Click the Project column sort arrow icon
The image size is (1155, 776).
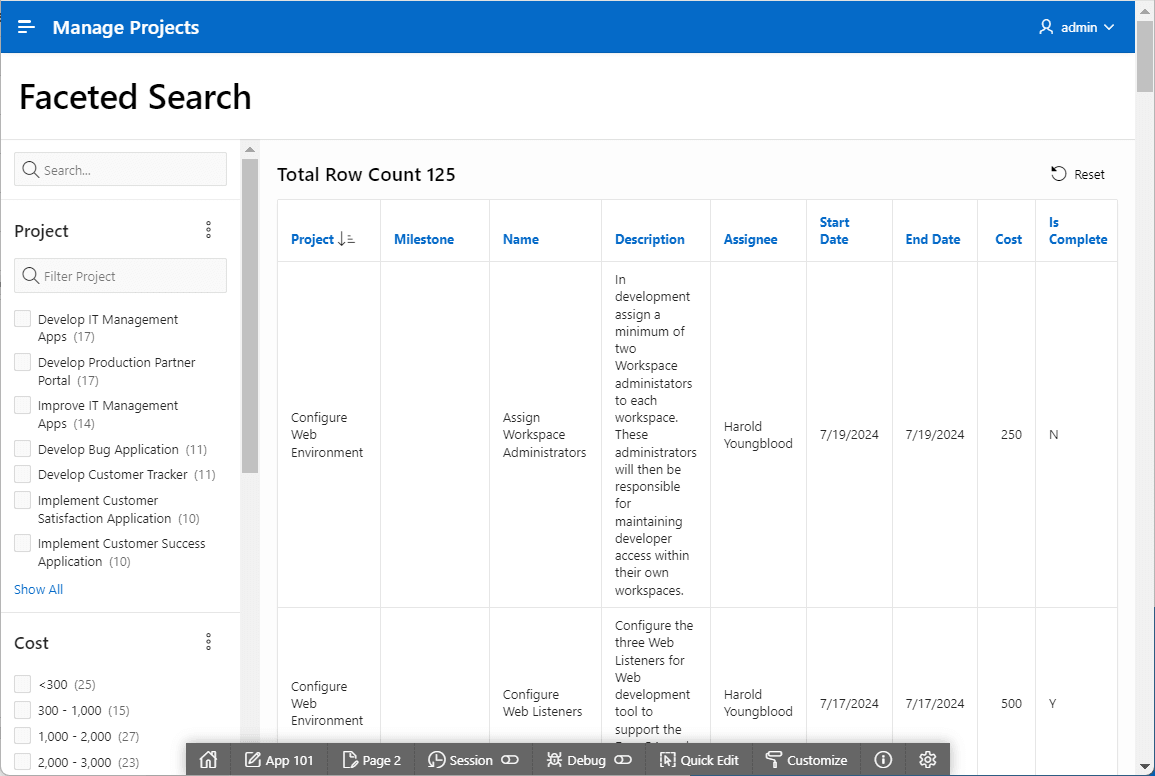click(346, 240)
